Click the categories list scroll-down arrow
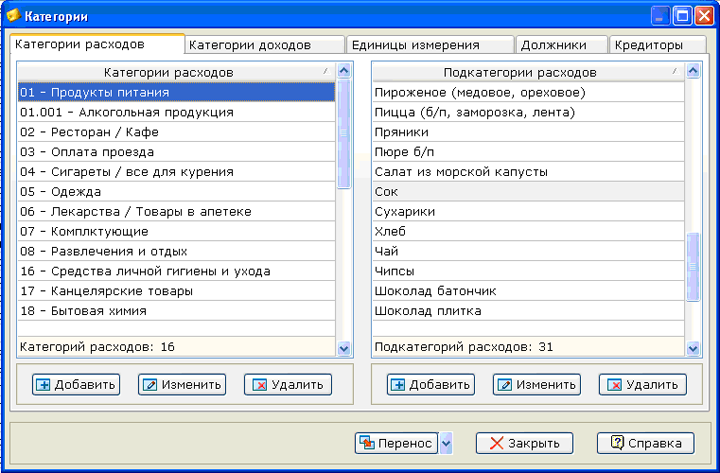Viewport: 720px width, 473px height. click(344, 349)
